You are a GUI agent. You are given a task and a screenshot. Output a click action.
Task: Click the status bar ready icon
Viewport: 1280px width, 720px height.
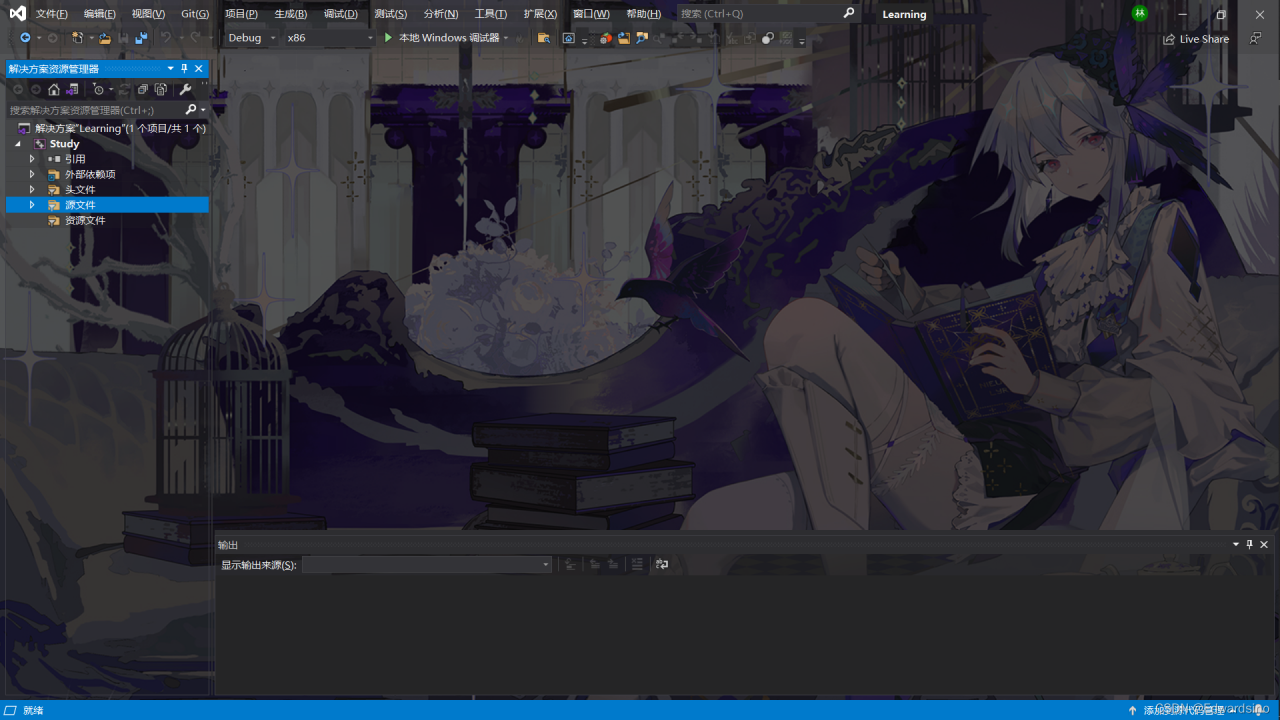[x=10, y=710]
